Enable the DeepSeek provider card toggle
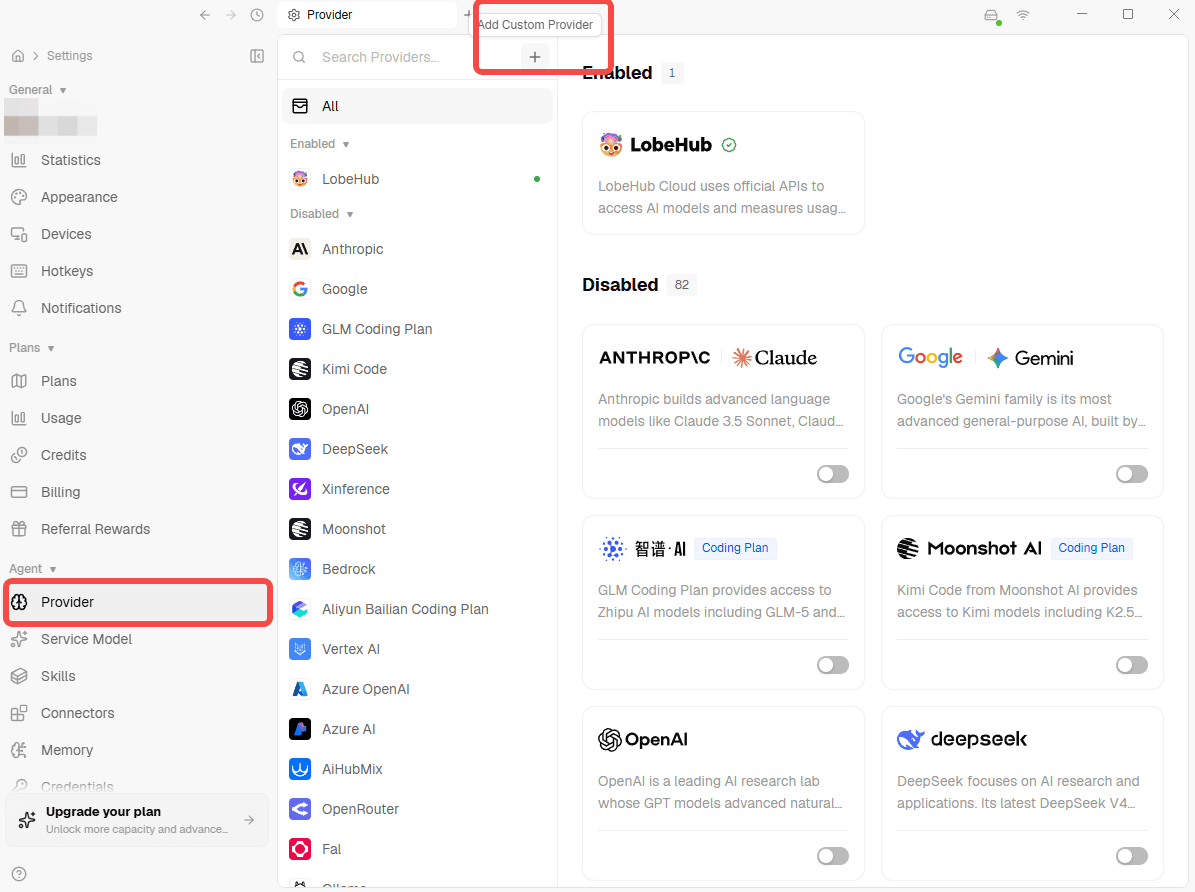 coord(1132,856)
